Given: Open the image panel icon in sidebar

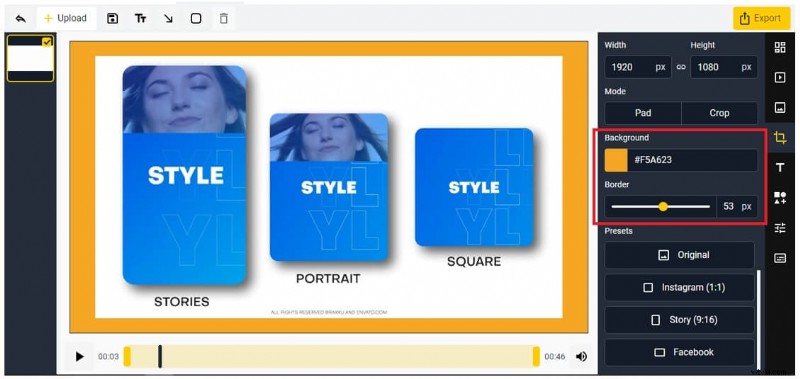Looking at the screenshot, I should tap(780, 108).
